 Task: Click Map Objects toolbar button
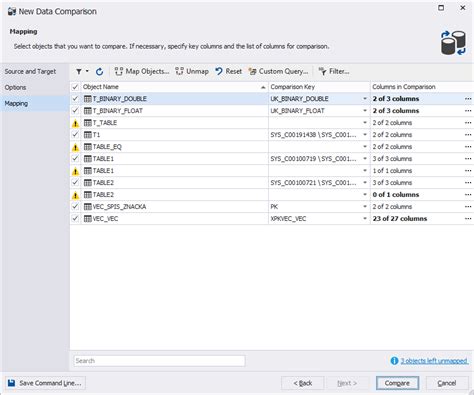tap(142, 71)
